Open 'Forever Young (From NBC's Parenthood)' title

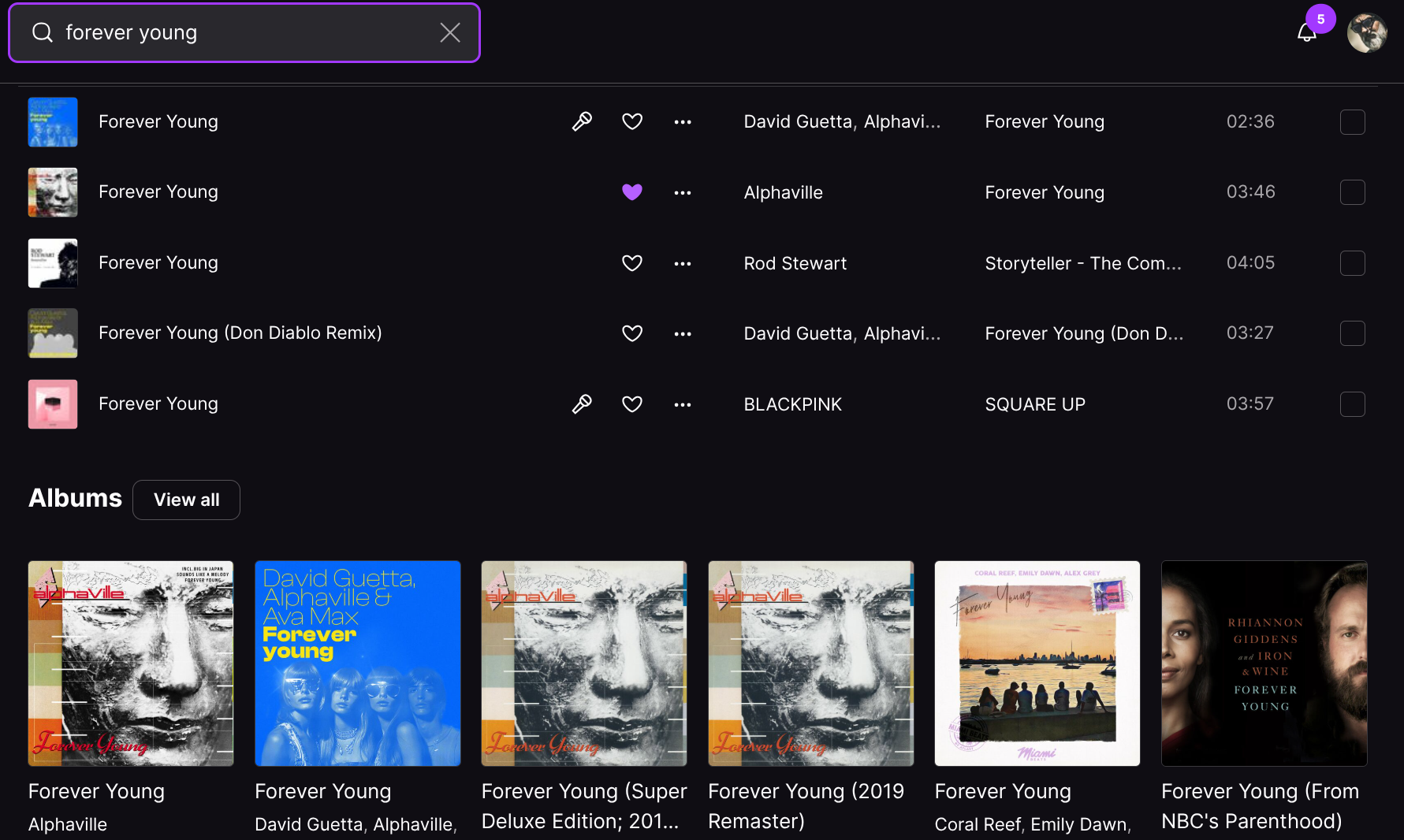(x=1261, y=806)
